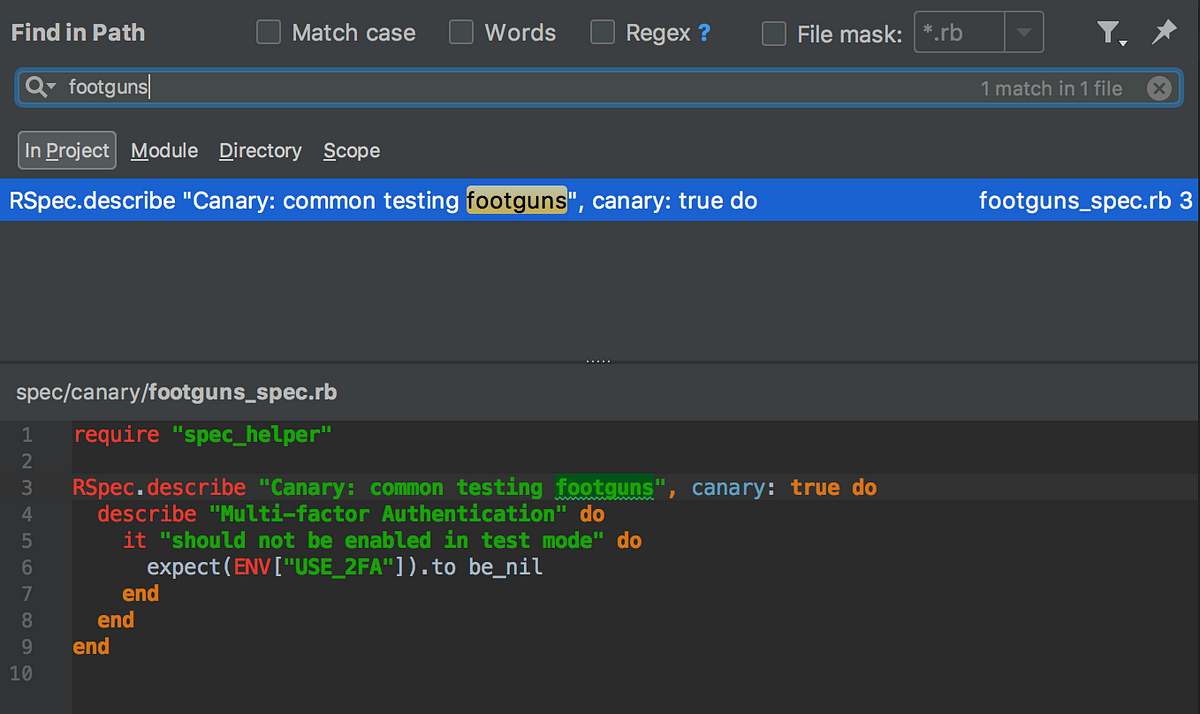
Task: Click the highlighted footguns word in preview
Action: [x=604, y=488]
